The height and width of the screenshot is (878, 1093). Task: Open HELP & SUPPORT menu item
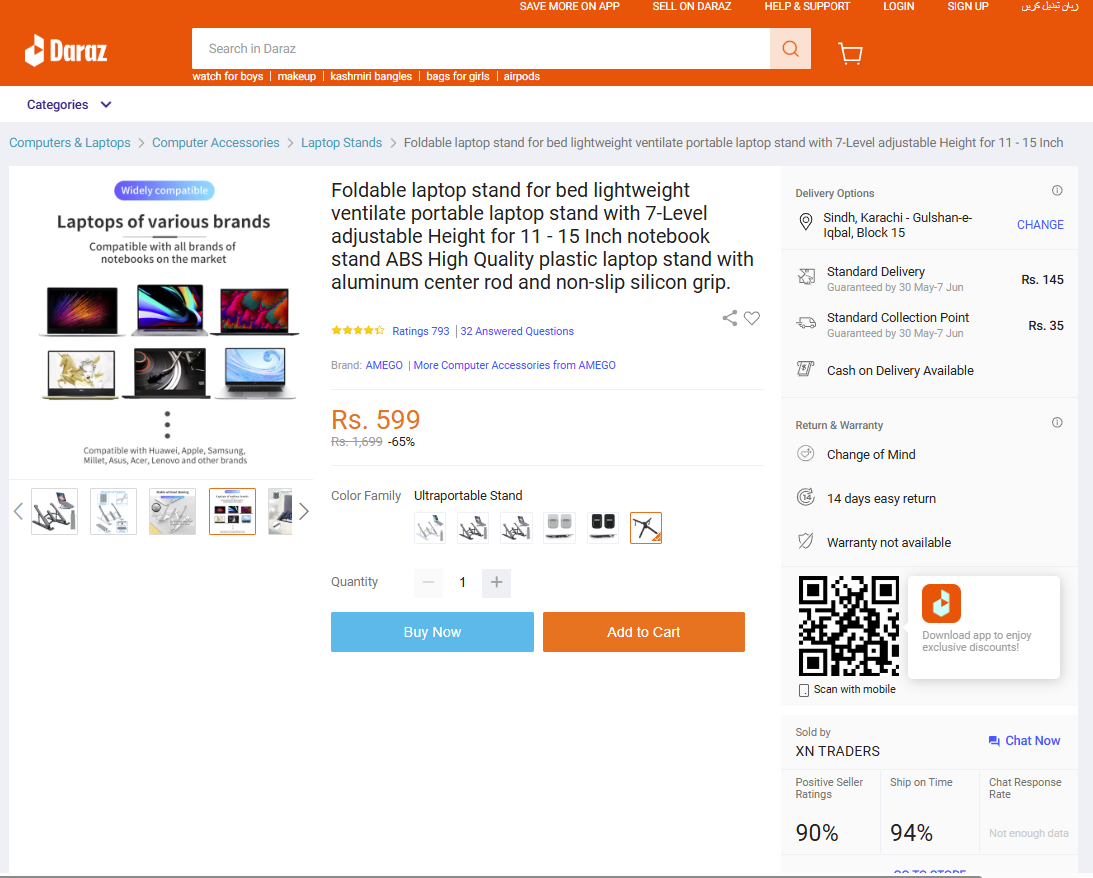(x=807, y=6)
